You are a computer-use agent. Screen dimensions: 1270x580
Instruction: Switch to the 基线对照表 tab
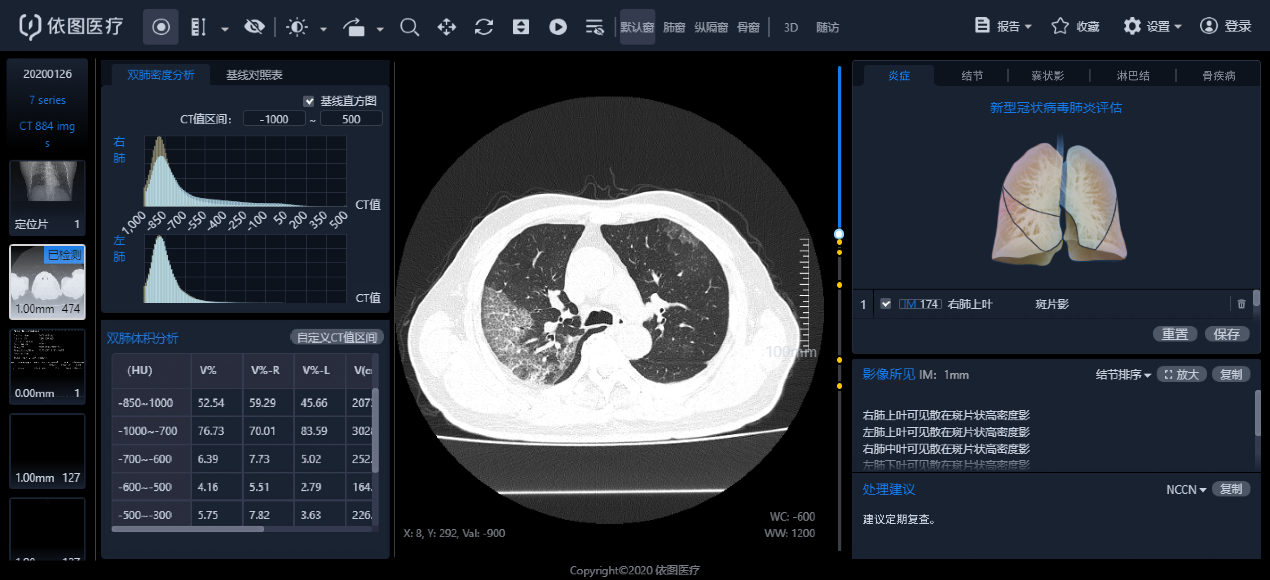pyautogui.click(x=254, y=75)
